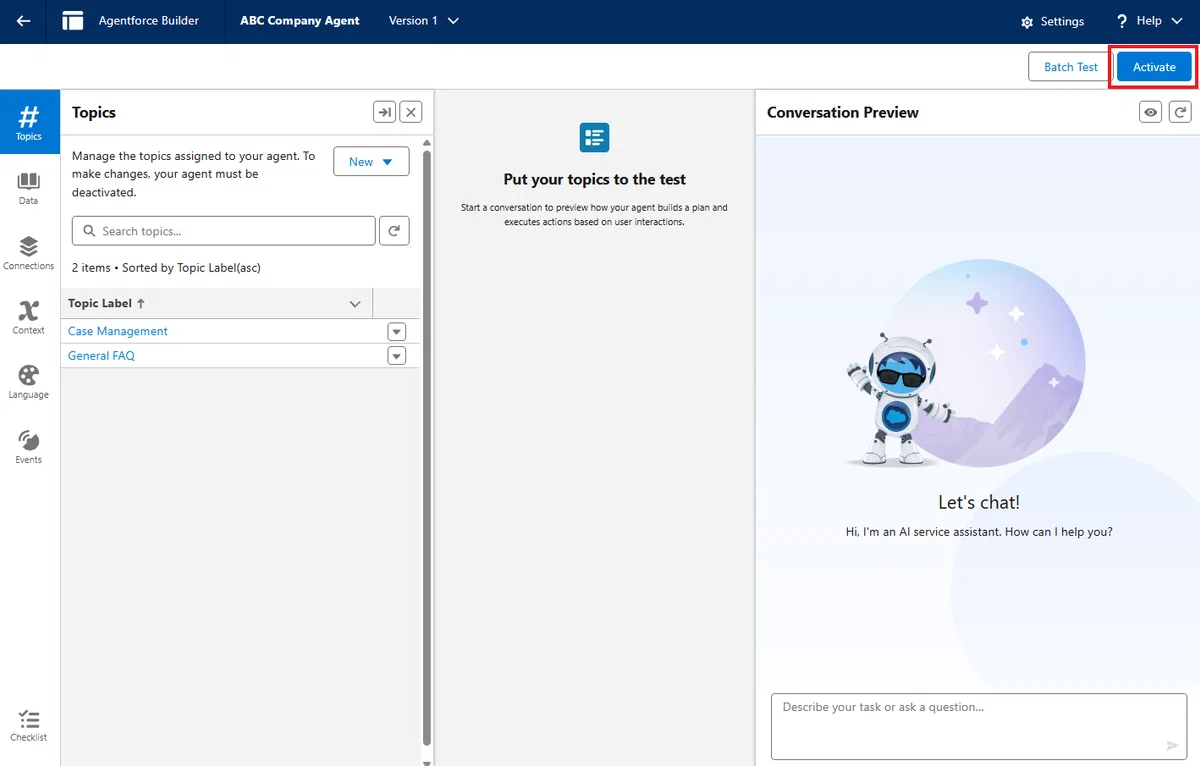Focus the Search topics field

(x=224, y=231)
